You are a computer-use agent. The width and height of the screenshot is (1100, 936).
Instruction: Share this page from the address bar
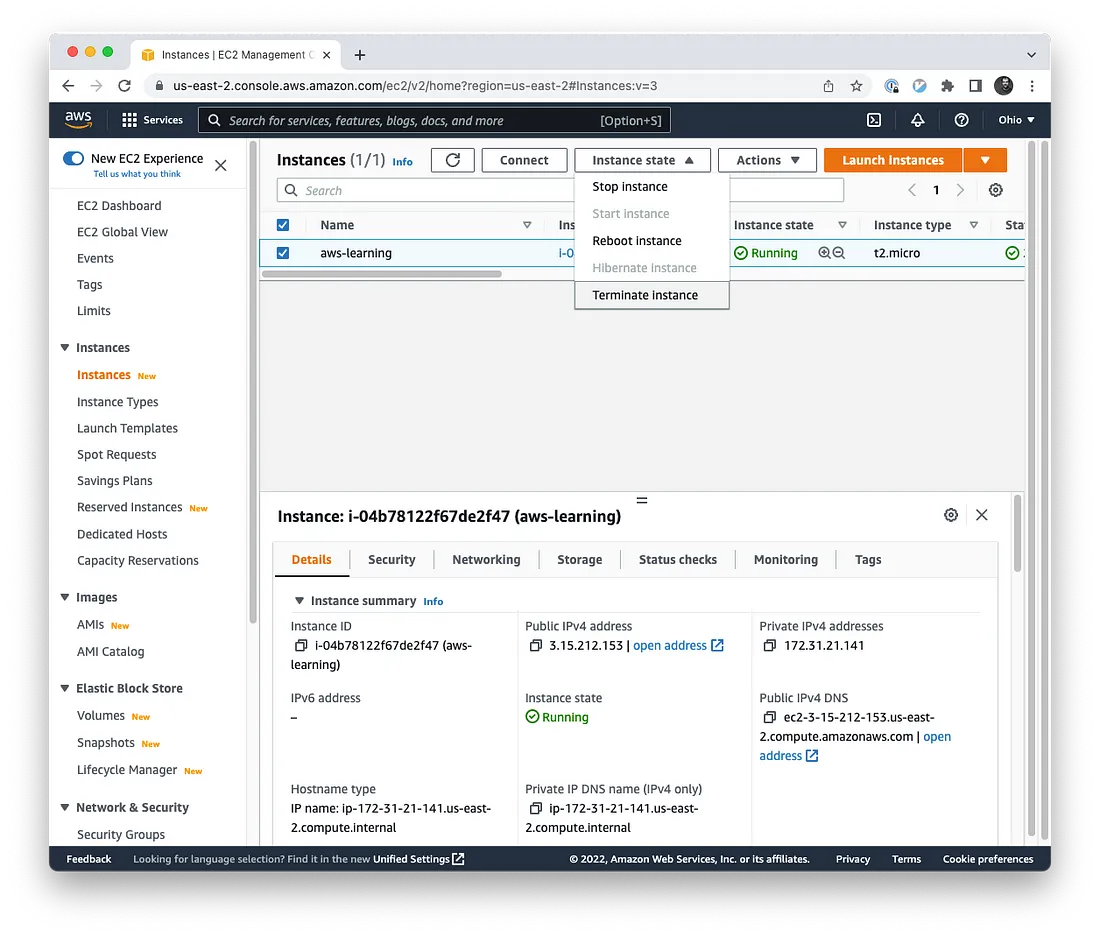tap(829, 86)
